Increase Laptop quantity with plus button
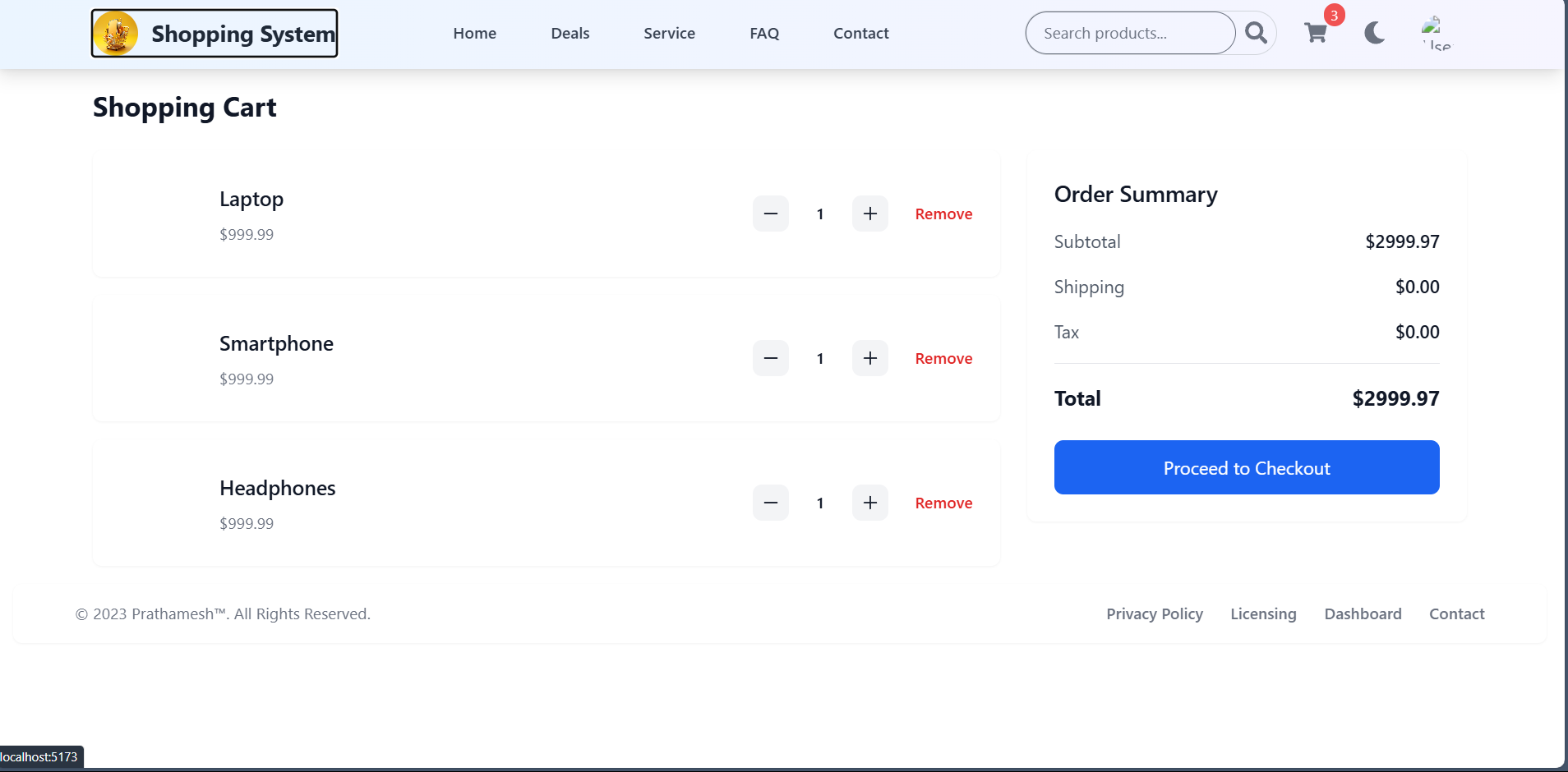 point(869,214)
